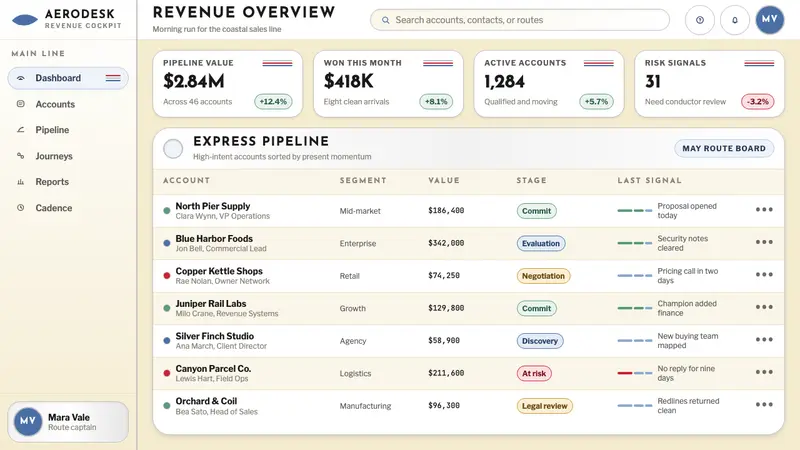Open more options for Juniper Rail Labs
This screenshot has width=800, height=450.
[764, 307]
